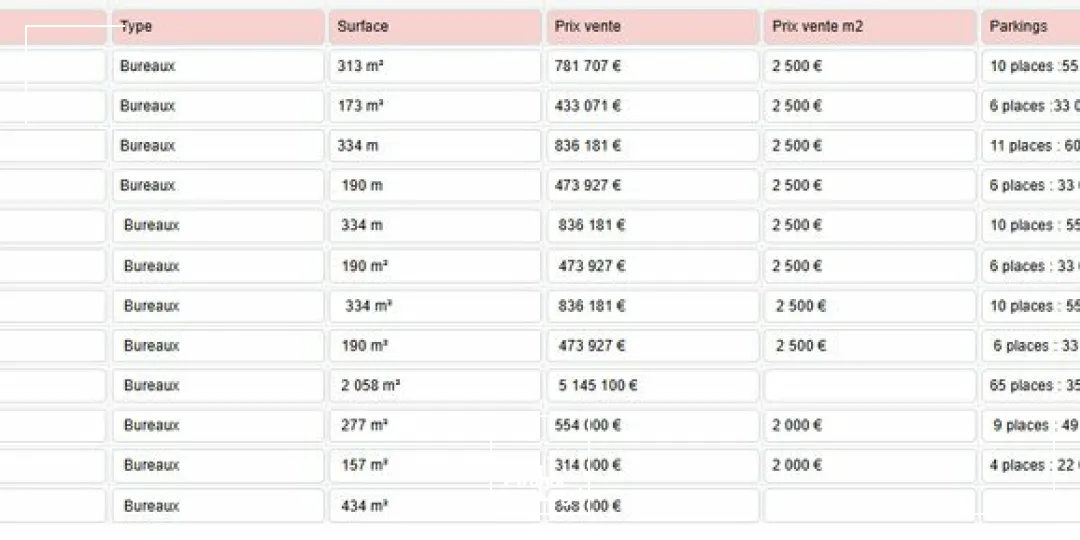This screenshot has height=540, width=1080.
Task: Select the 11 places parking cell
Action: point(1031,146)
